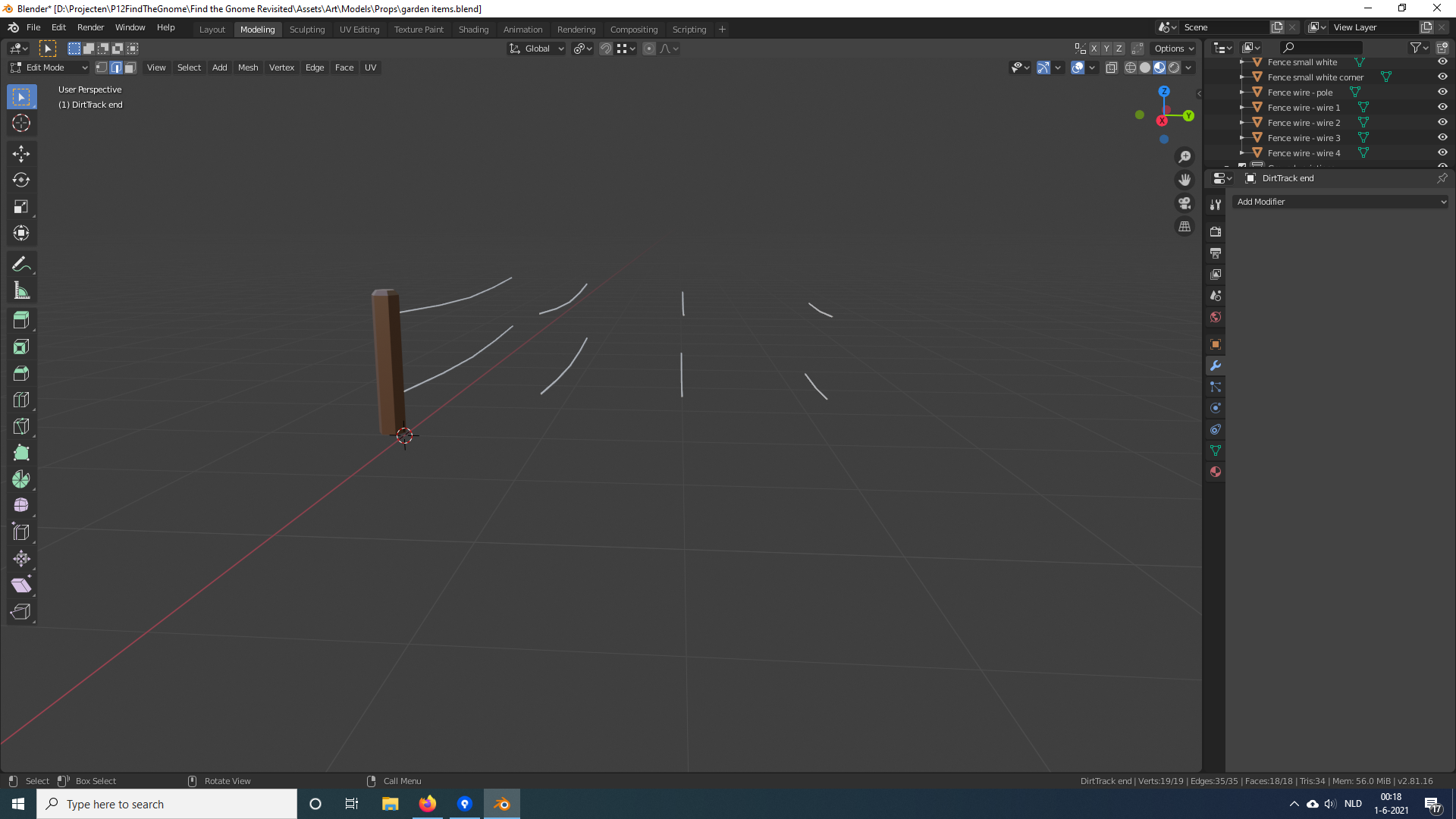Select the Loop Cut tool
1456x819 pixels.
coord(21,400)
